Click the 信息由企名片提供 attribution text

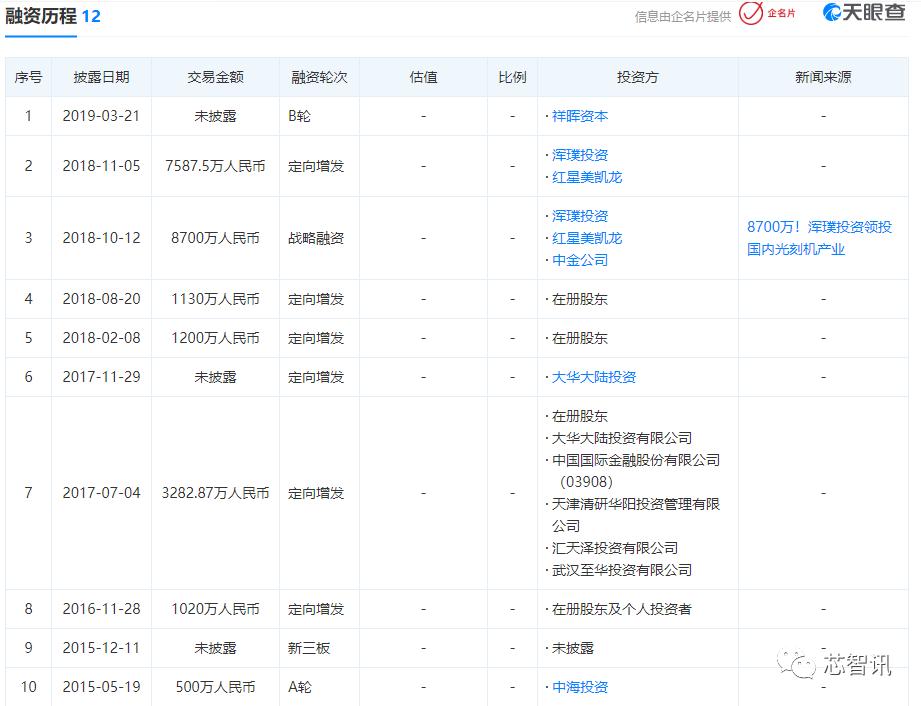click(683, 16)
